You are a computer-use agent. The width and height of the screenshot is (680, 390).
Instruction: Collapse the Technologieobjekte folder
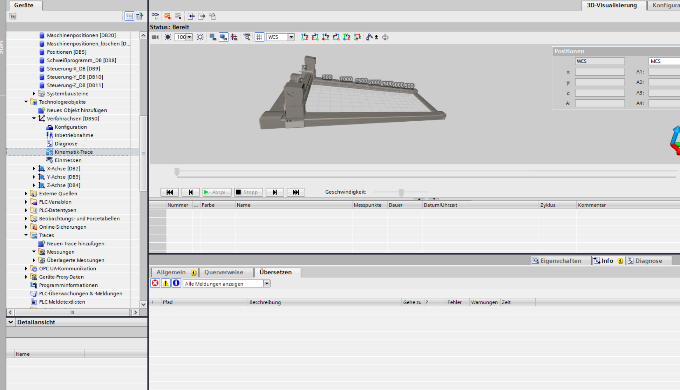click(26, 102)
